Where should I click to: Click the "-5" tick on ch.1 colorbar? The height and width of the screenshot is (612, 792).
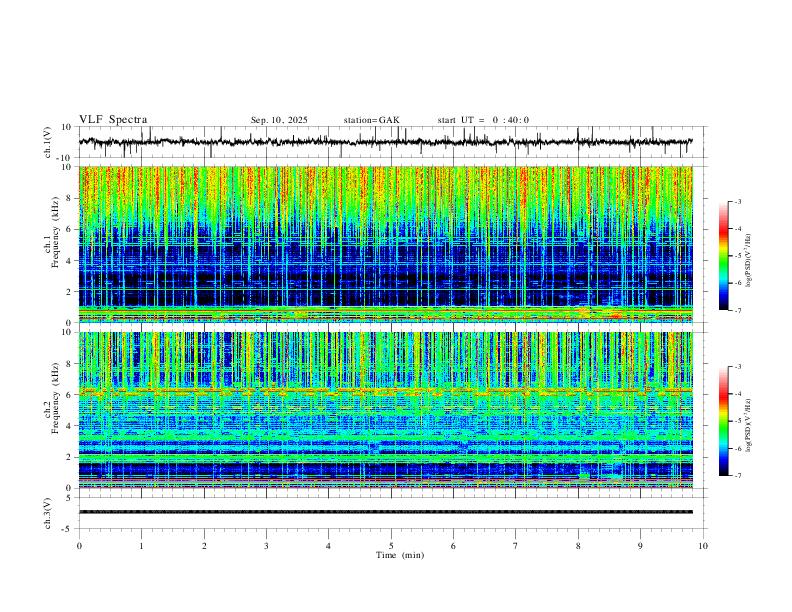click(x=737, y=256)
